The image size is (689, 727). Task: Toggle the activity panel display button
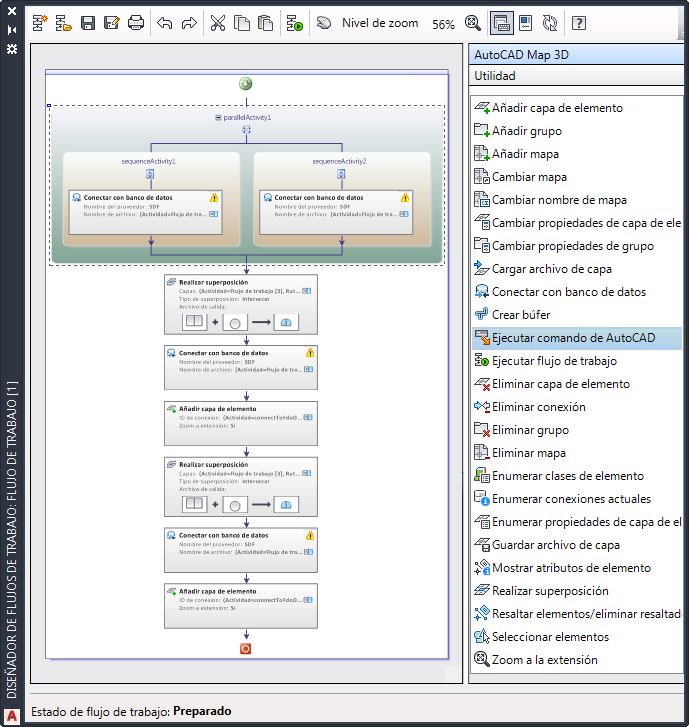(x=502, y=23)
